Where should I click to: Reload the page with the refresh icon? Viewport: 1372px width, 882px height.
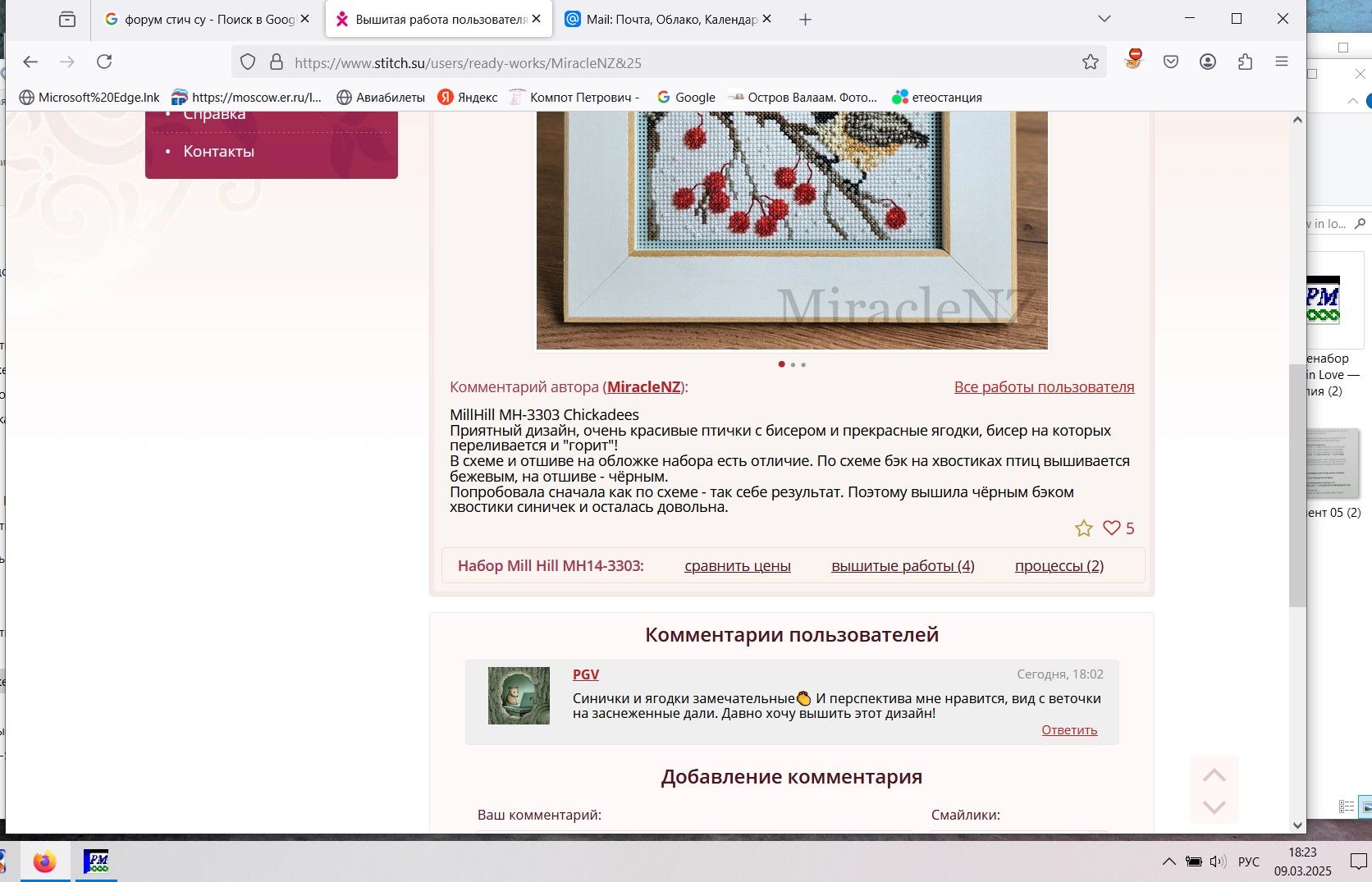tap(104, 62)
